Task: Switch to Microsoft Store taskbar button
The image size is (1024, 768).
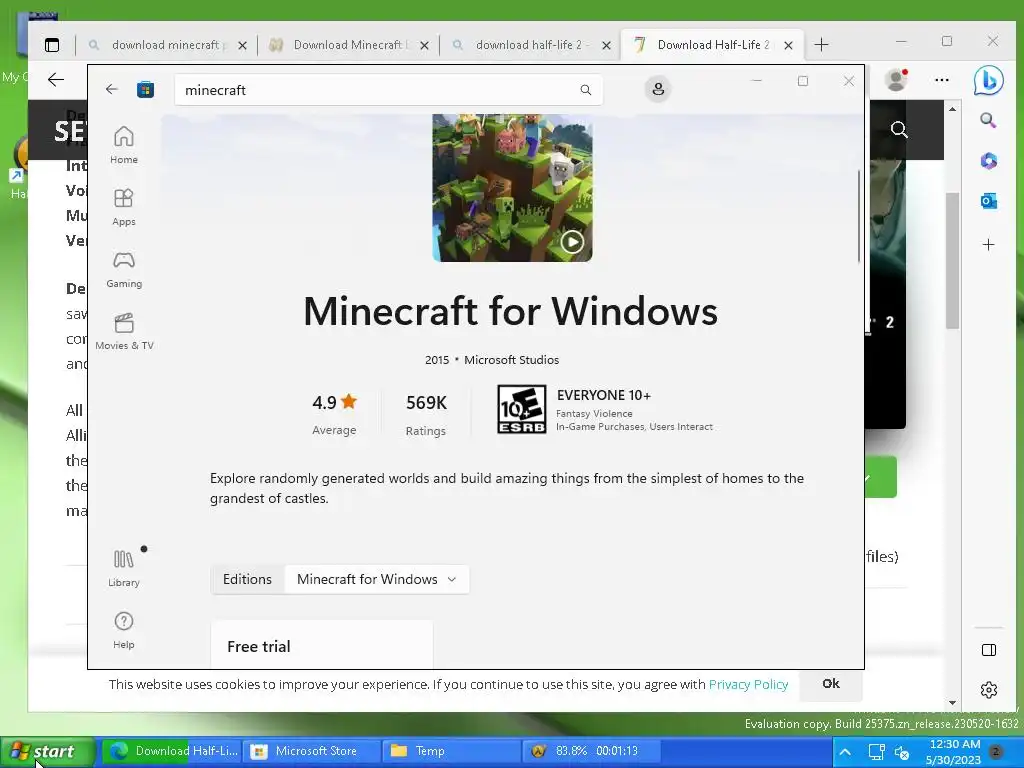Action: (312, 751)
